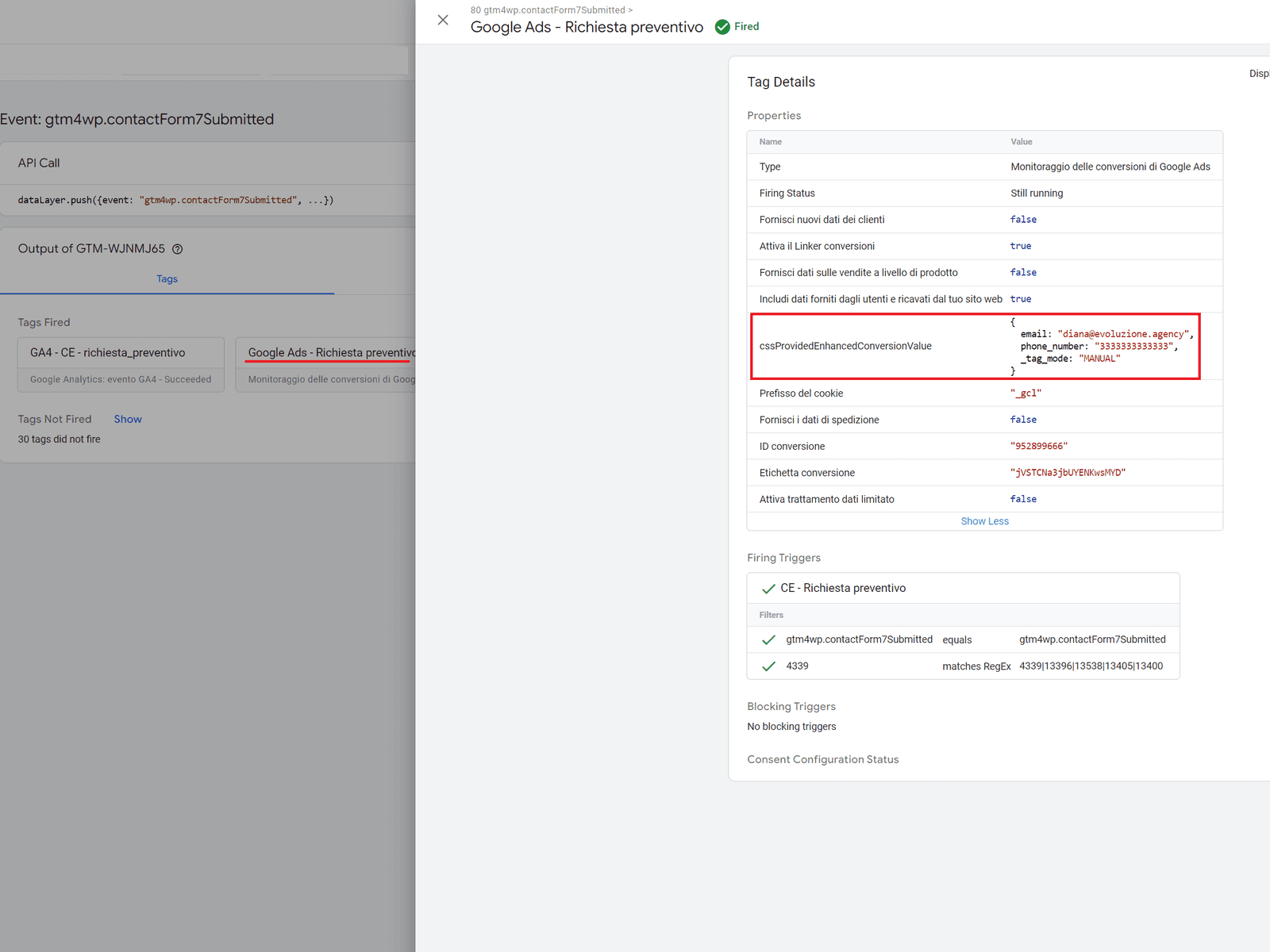Click checkmark beside gtm4wp.contactForm7Submitted equals filter
1270x952 pixels.
pyautogui.click(x=768, y=640)
